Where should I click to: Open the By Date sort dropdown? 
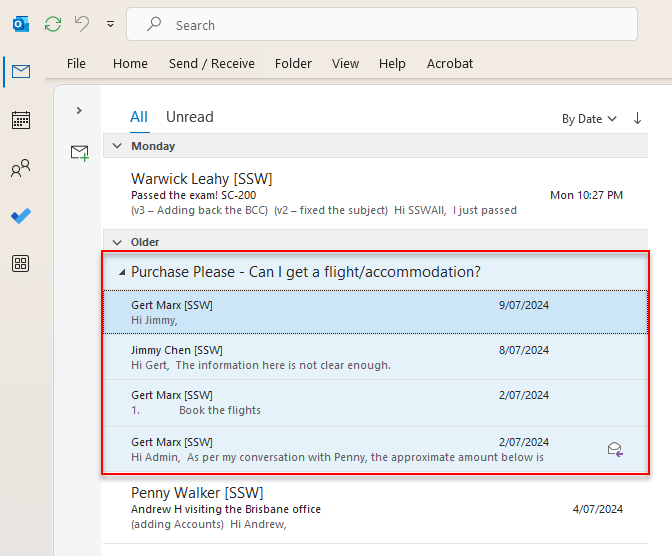coord(589,118)
